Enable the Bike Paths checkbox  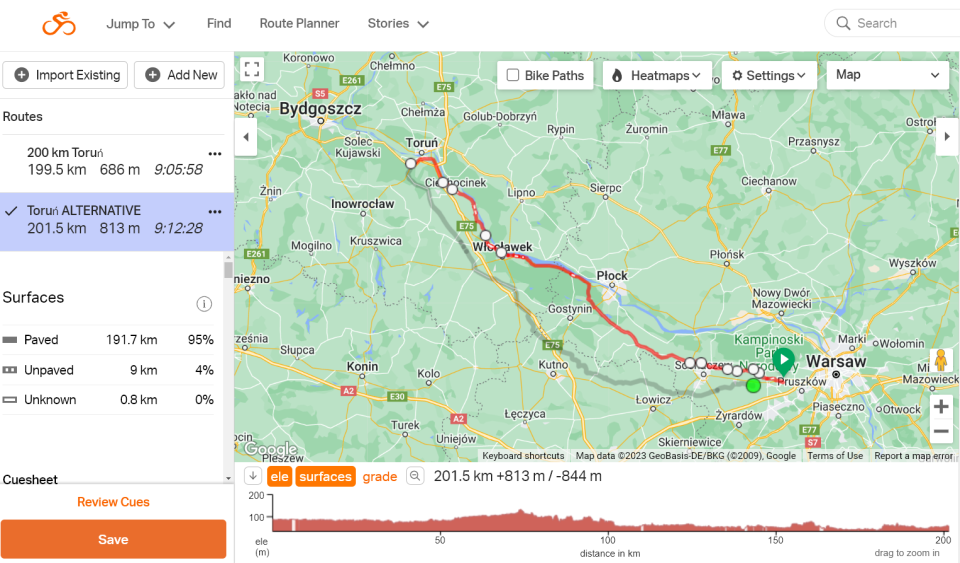(x=513, y=75)
